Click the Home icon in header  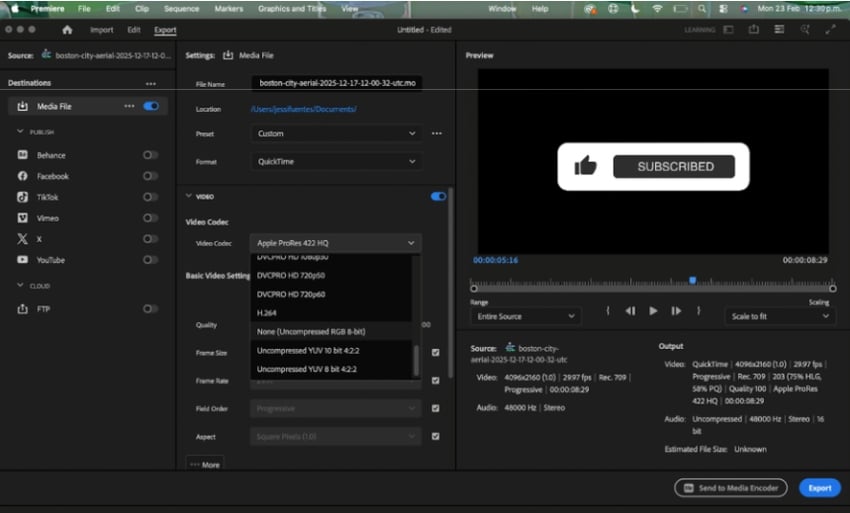pyautogui.click(x=67, y=30)
